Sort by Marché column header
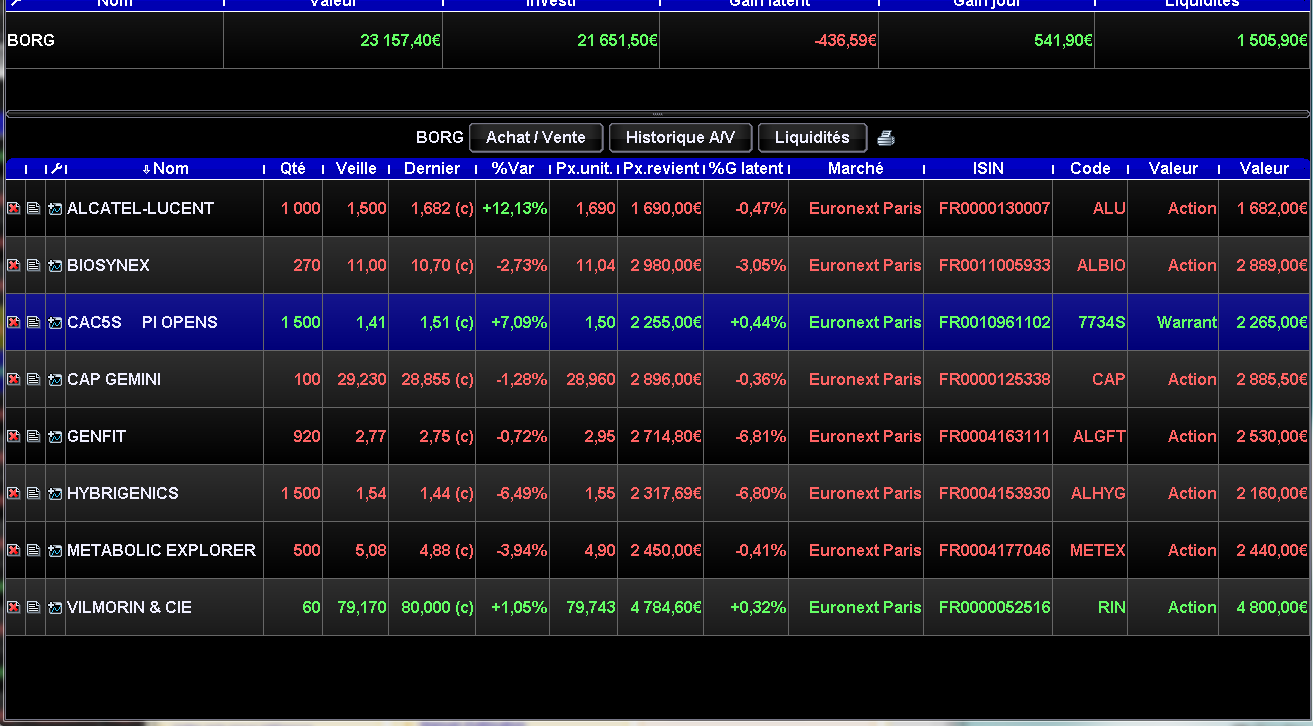1313x726 pixels. (x=856, y=168)
